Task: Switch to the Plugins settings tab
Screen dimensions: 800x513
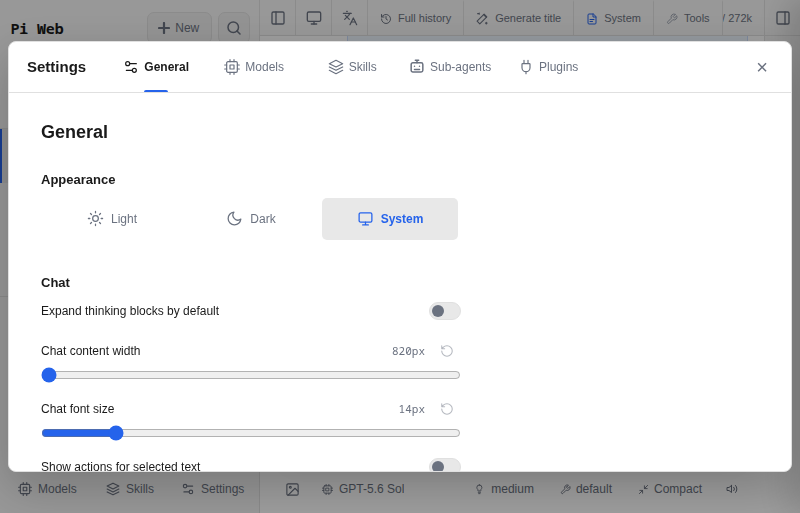Action: tap(549, 67)
